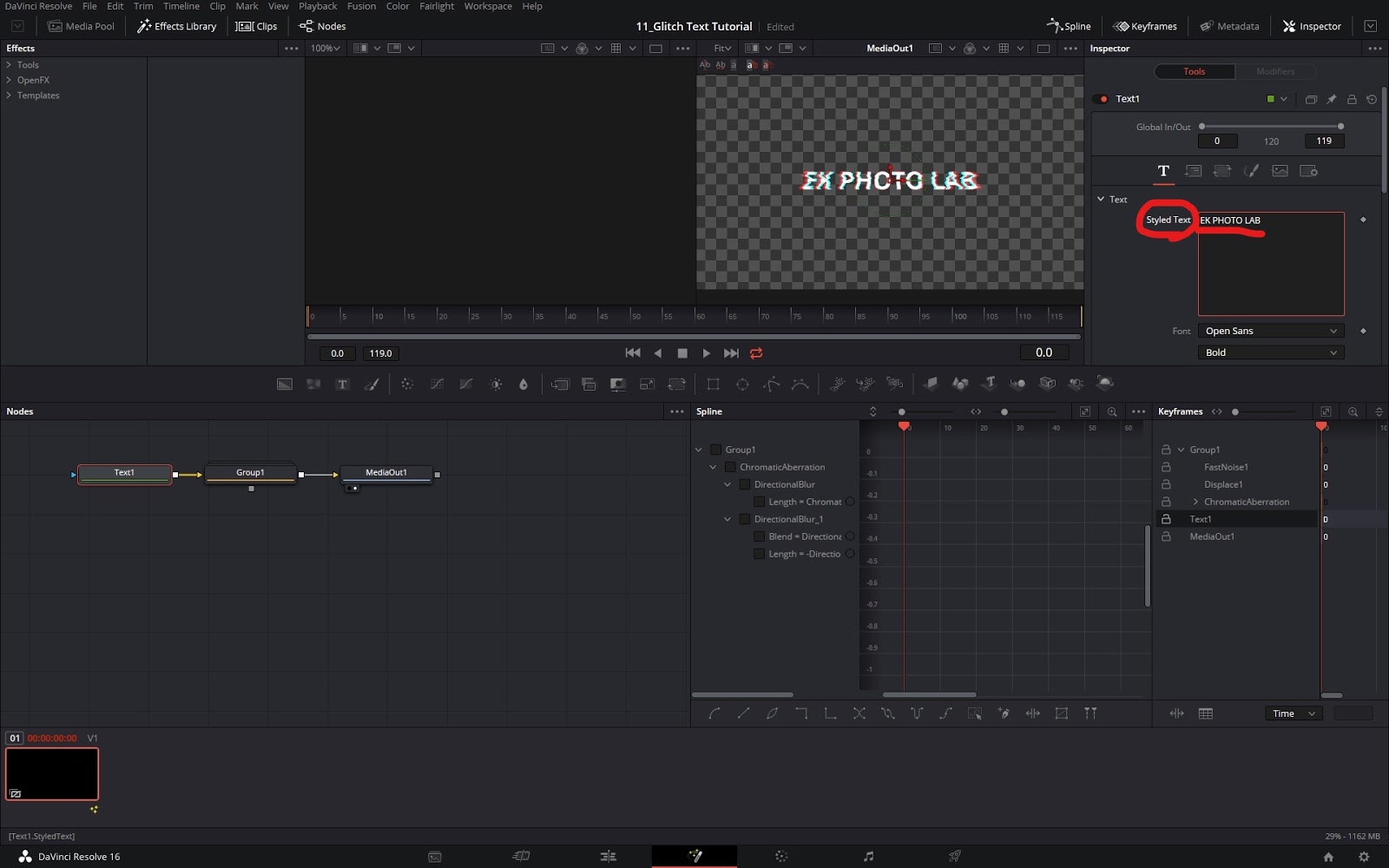
Task: Add an Ellipse mask from the toolbar
Action: (x=742, y=384)
